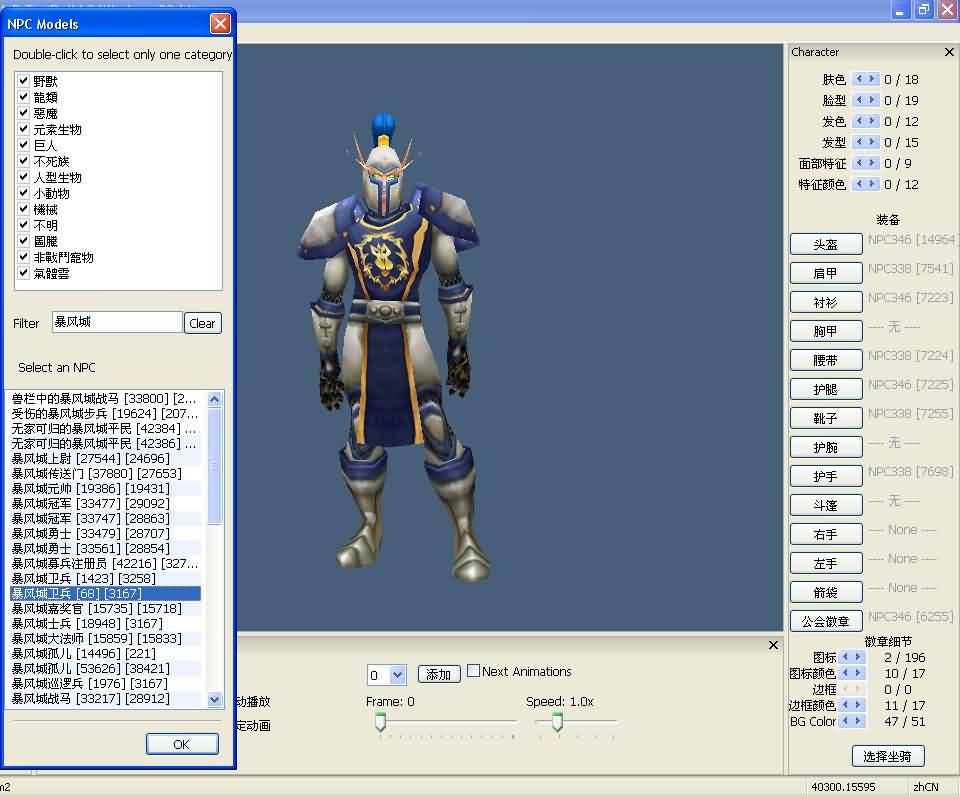Image resolution: width=960 pixels, height=797 pixels.
Task: Uncheck the 圖騰 category checkbox
Action: tap(23, 240)
